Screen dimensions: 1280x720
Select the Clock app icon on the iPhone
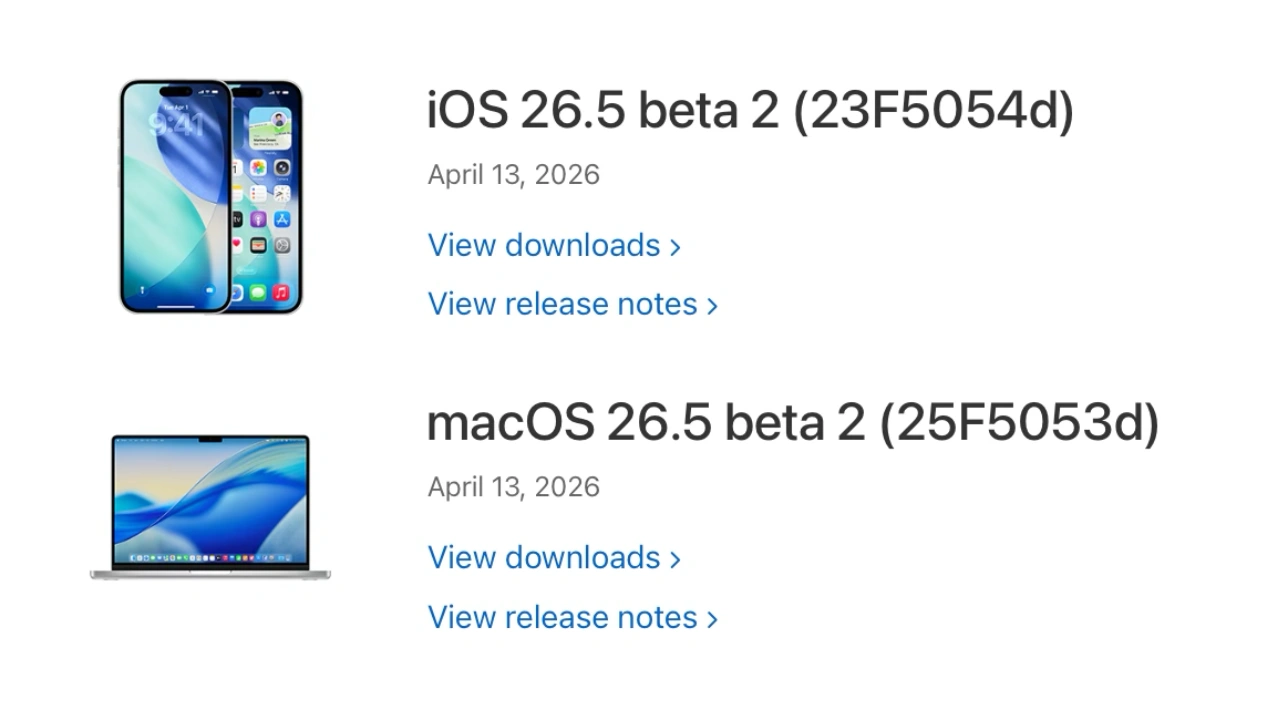click(281, 193)
